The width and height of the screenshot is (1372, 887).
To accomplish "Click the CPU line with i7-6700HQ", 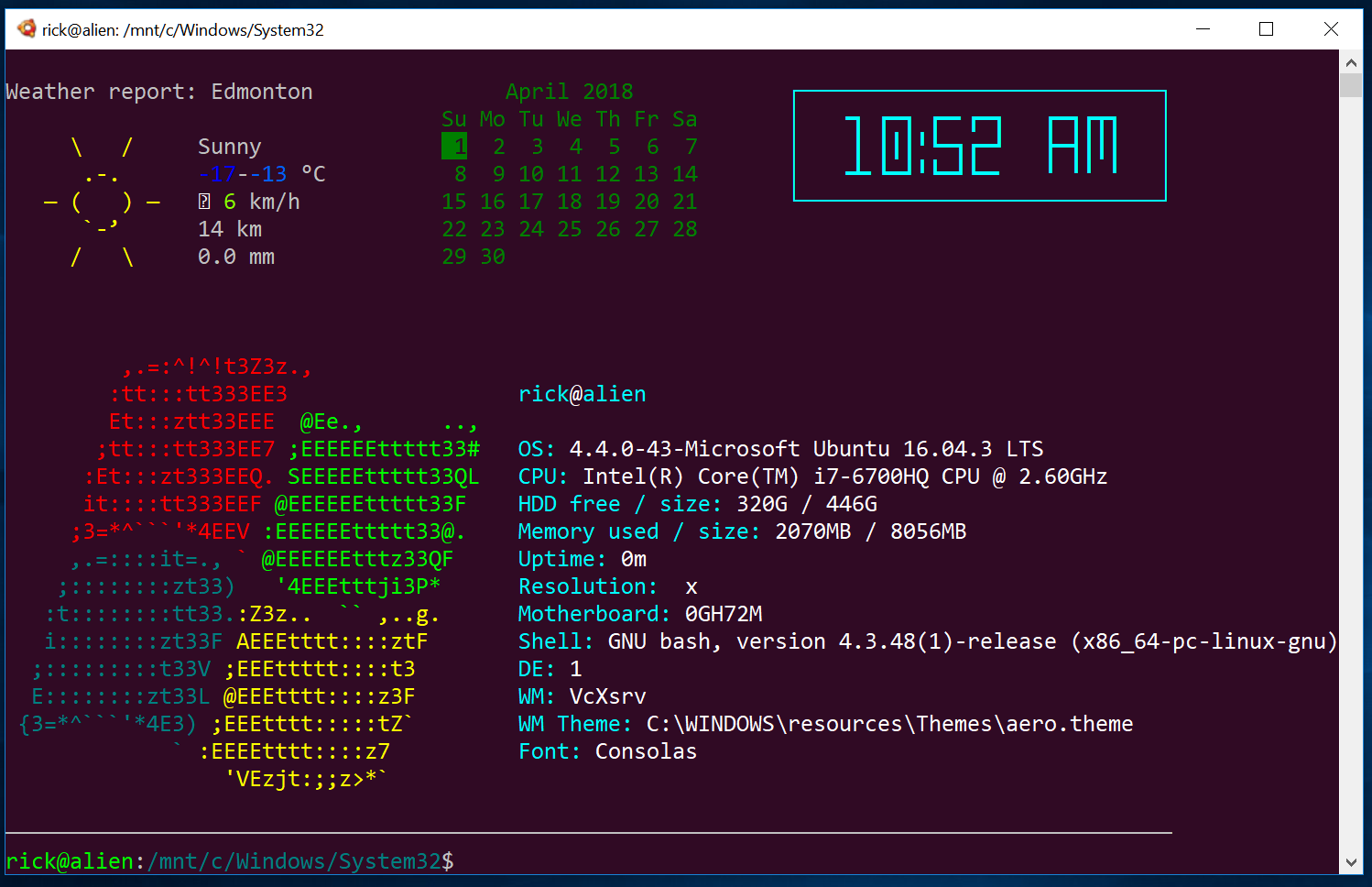I will coord(813,476).
